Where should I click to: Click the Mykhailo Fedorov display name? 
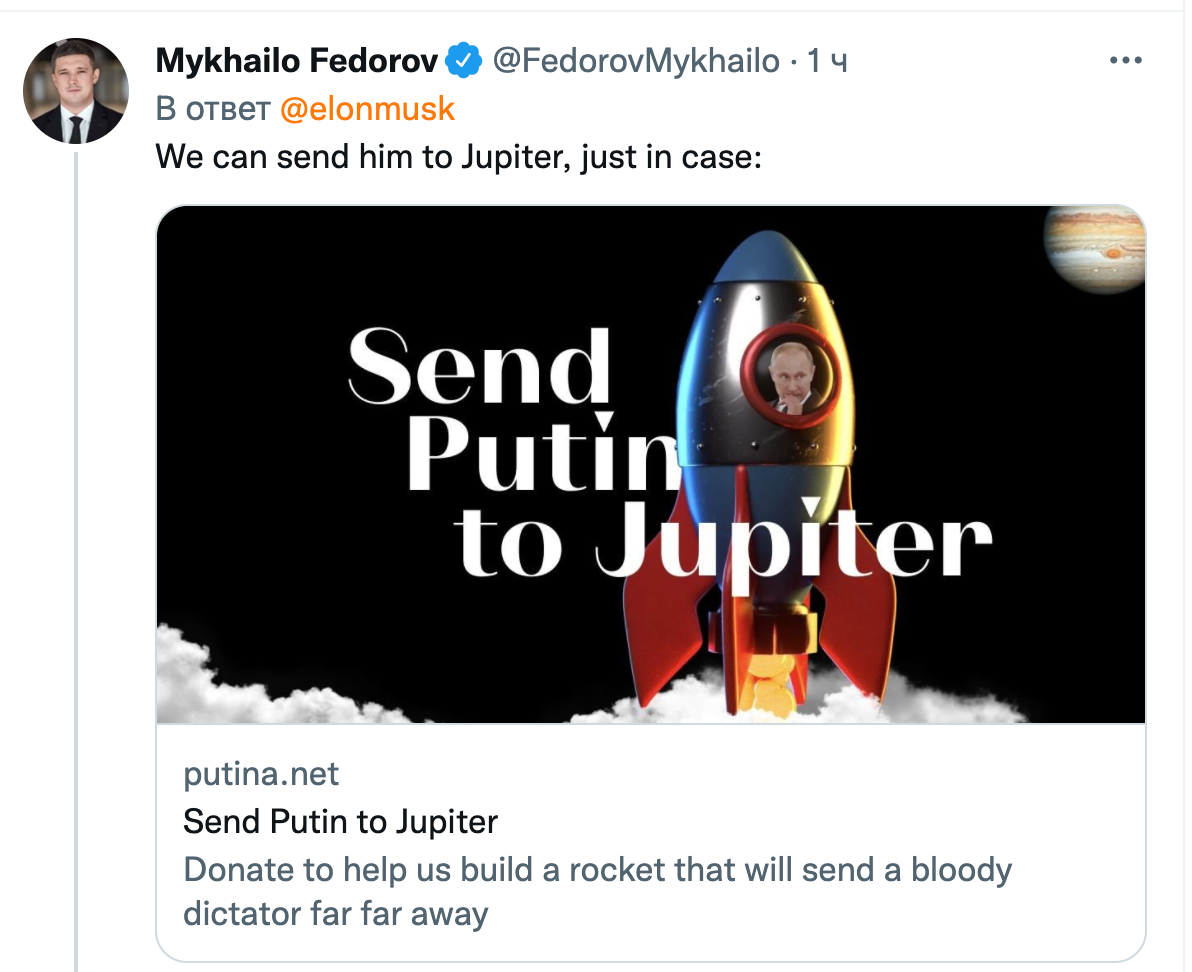[296, 61]
